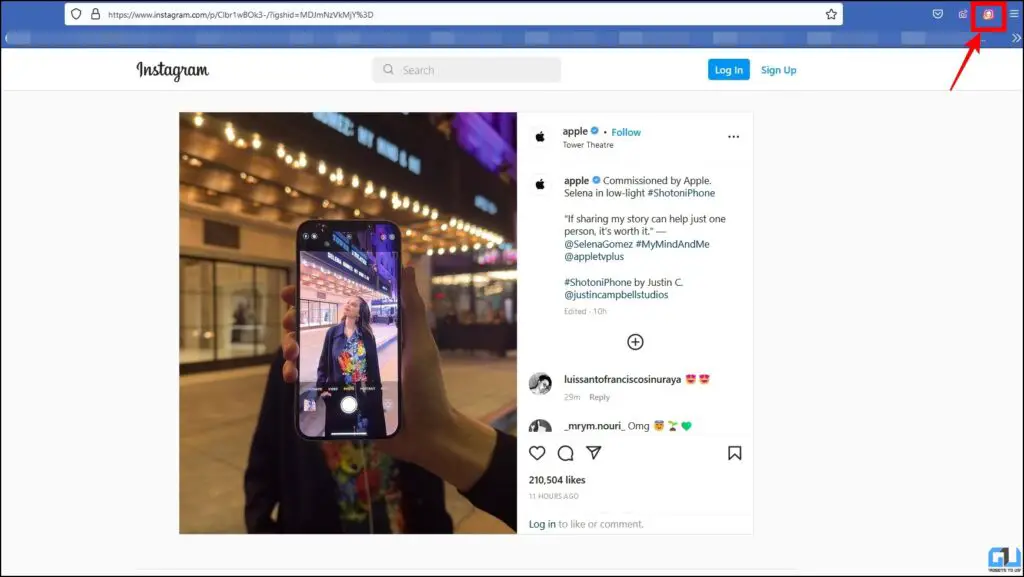Click the Edited · 10h caption timestamp
Image resolution: width=1024 pixels, height=577 pixels.
click(x=585, y=311)
